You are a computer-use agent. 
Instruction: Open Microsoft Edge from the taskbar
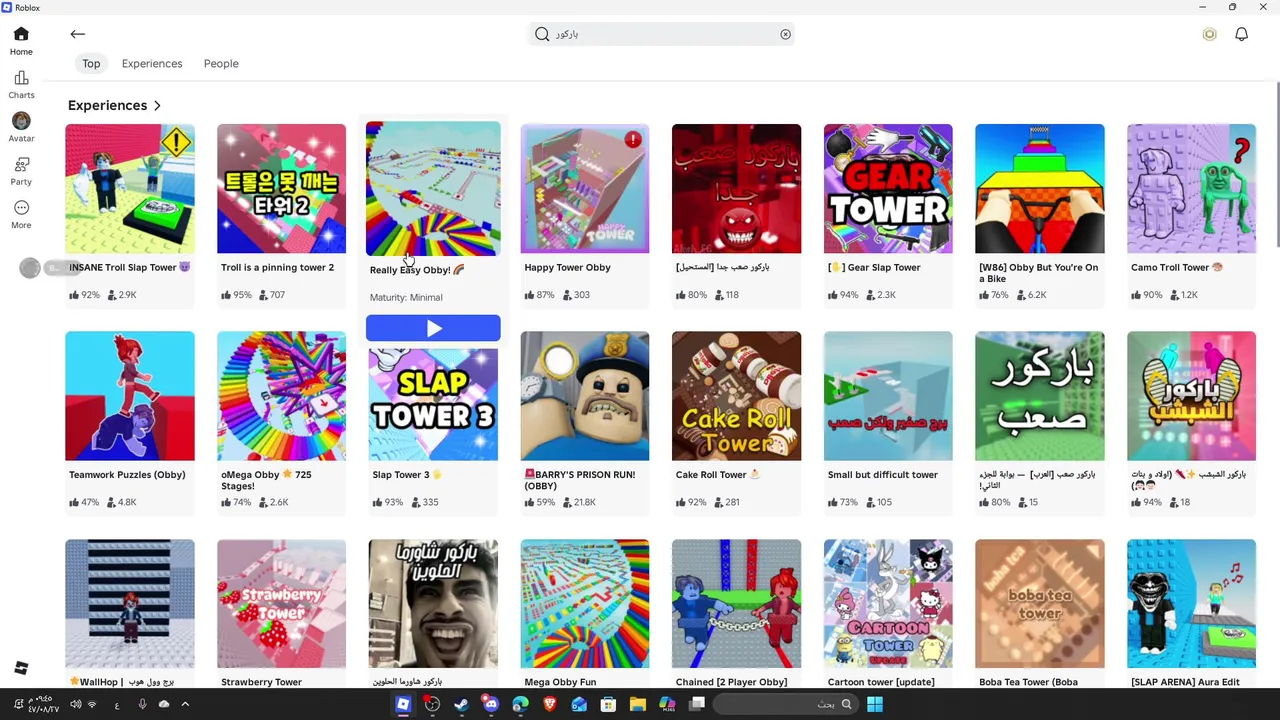(520, 704)
